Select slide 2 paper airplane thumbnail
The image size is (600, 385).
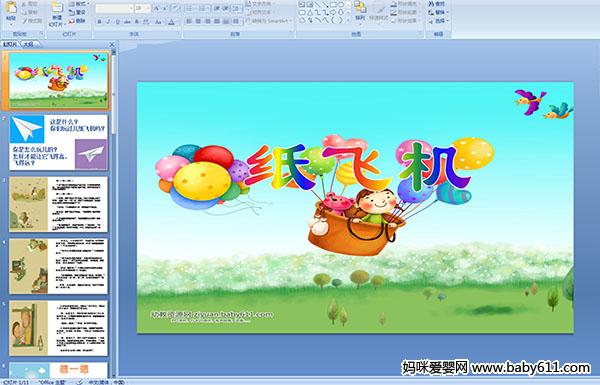[x=59, y=142]
